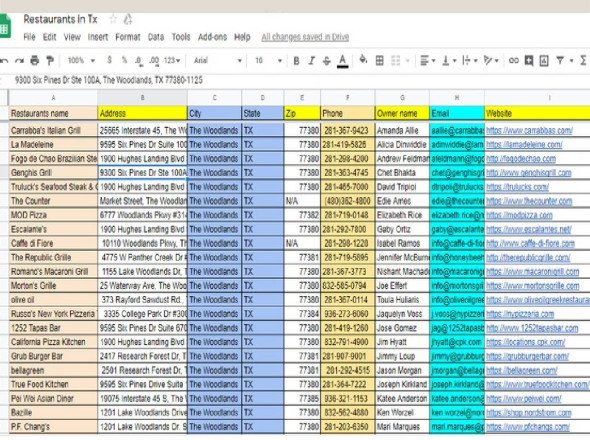This screenshot has height=440, width=590.
Task: Select the Jimmy Loup owner cell
Action: pos(402,356)
